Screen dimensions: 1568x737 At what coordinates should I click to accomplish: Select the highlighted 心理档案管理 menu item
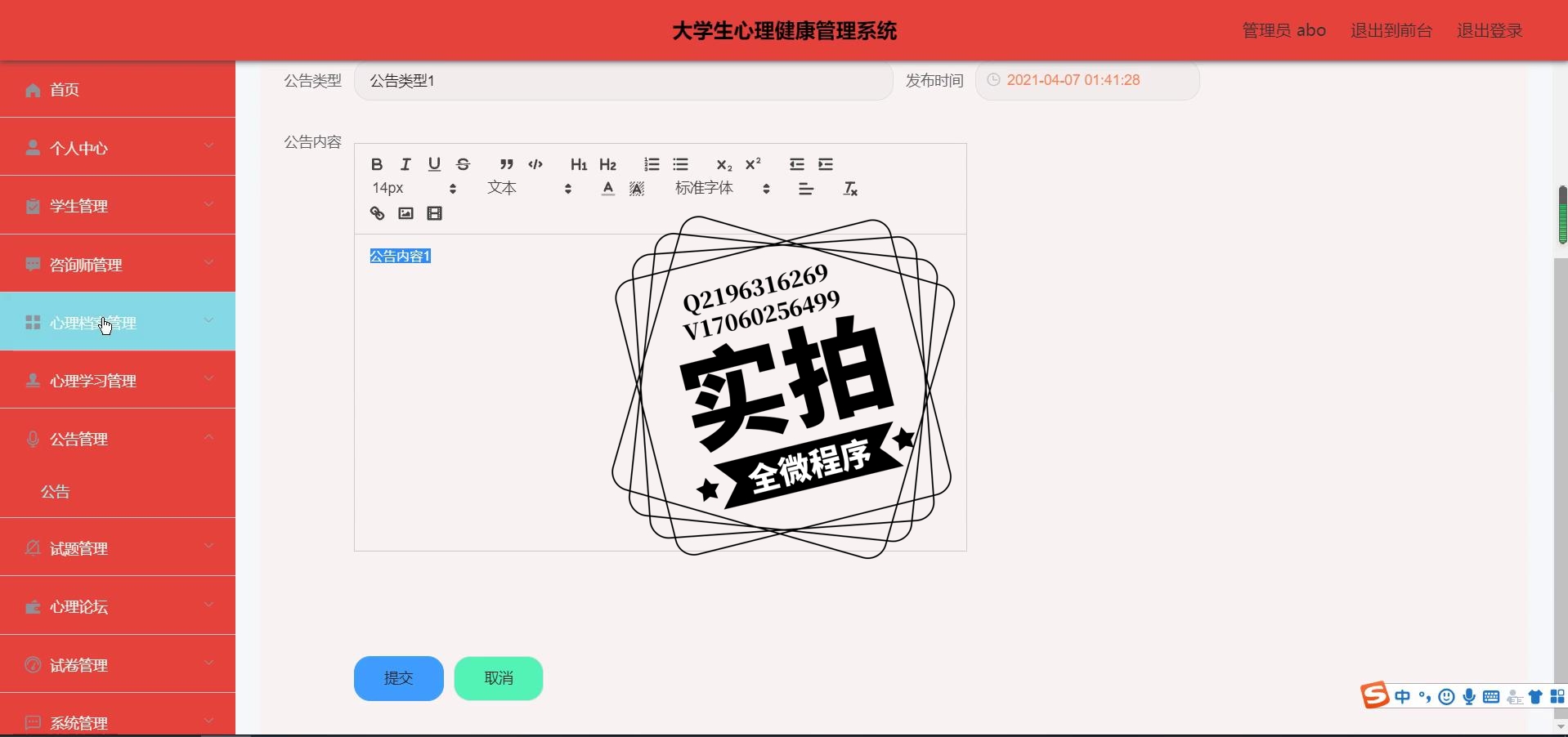118,322
